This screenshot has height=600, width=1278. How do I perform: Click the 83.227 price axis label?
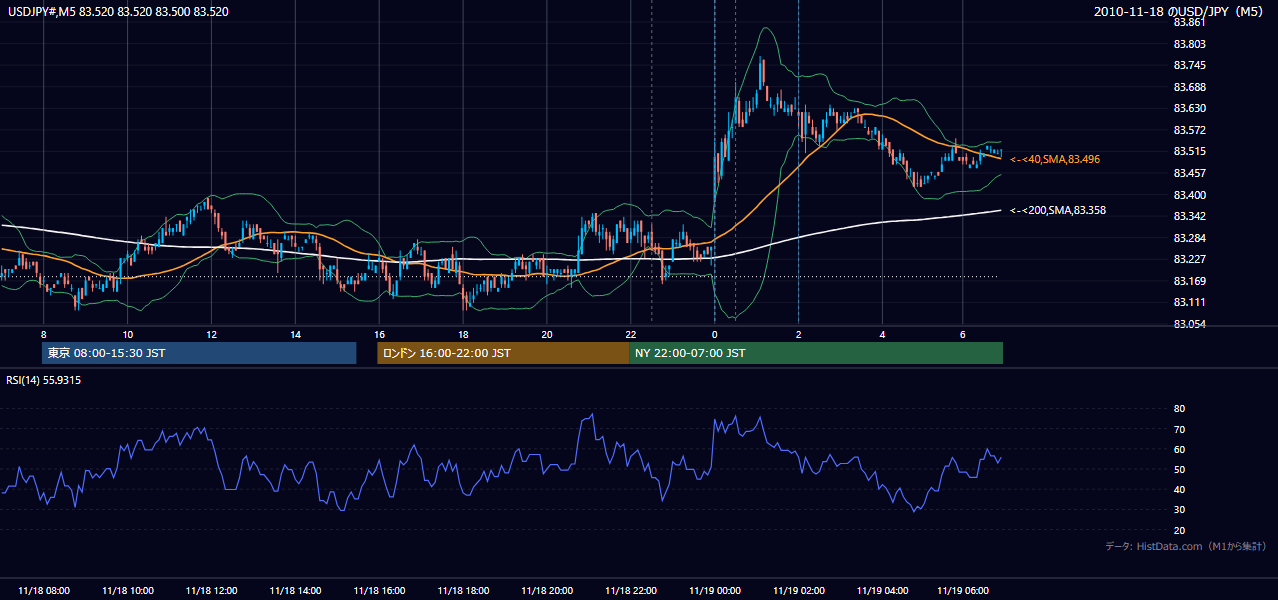[x=1190, y=259]
